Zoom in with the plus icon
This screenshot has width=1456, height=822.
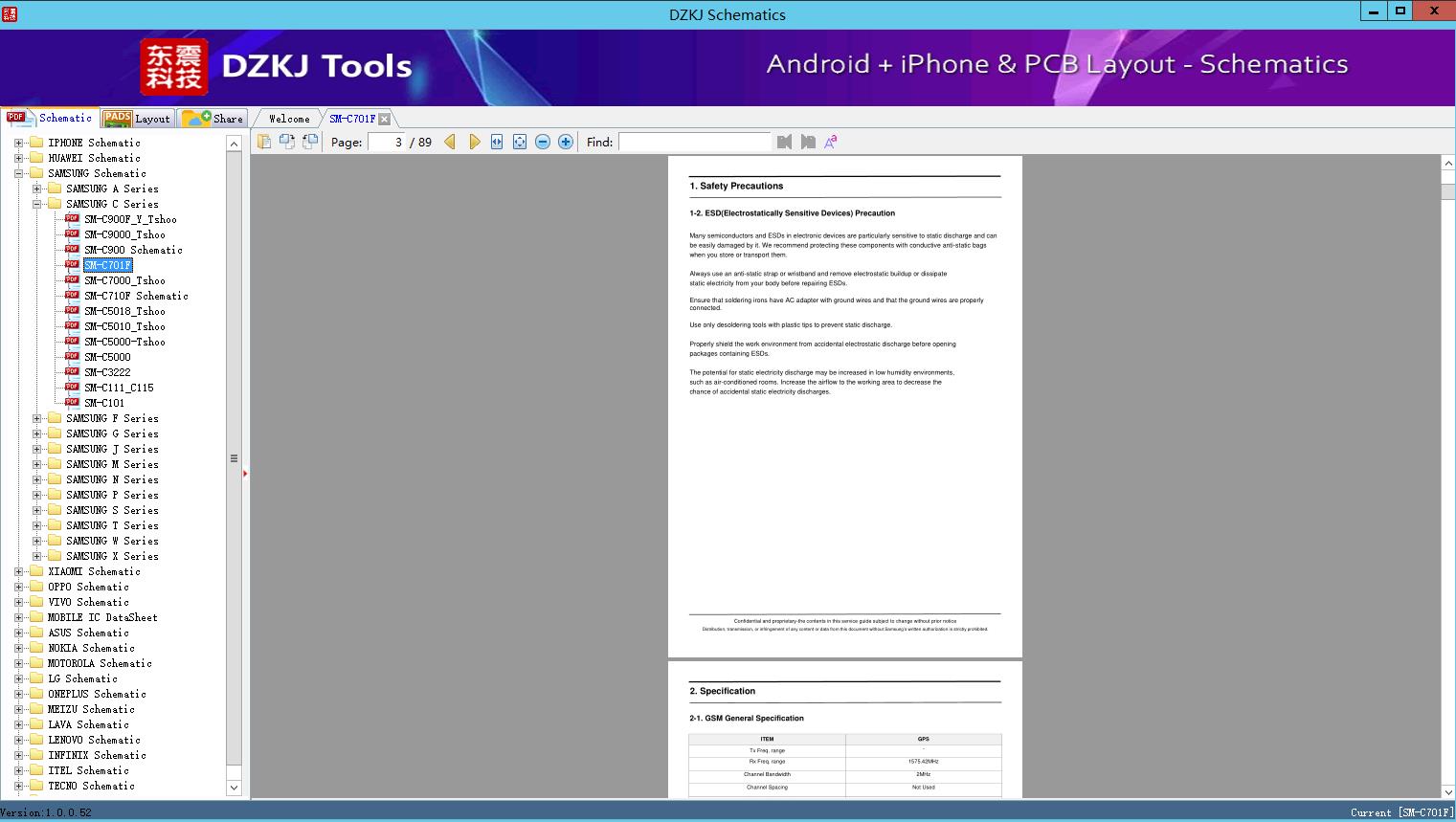pyautogui.click(x=566, y=142)
